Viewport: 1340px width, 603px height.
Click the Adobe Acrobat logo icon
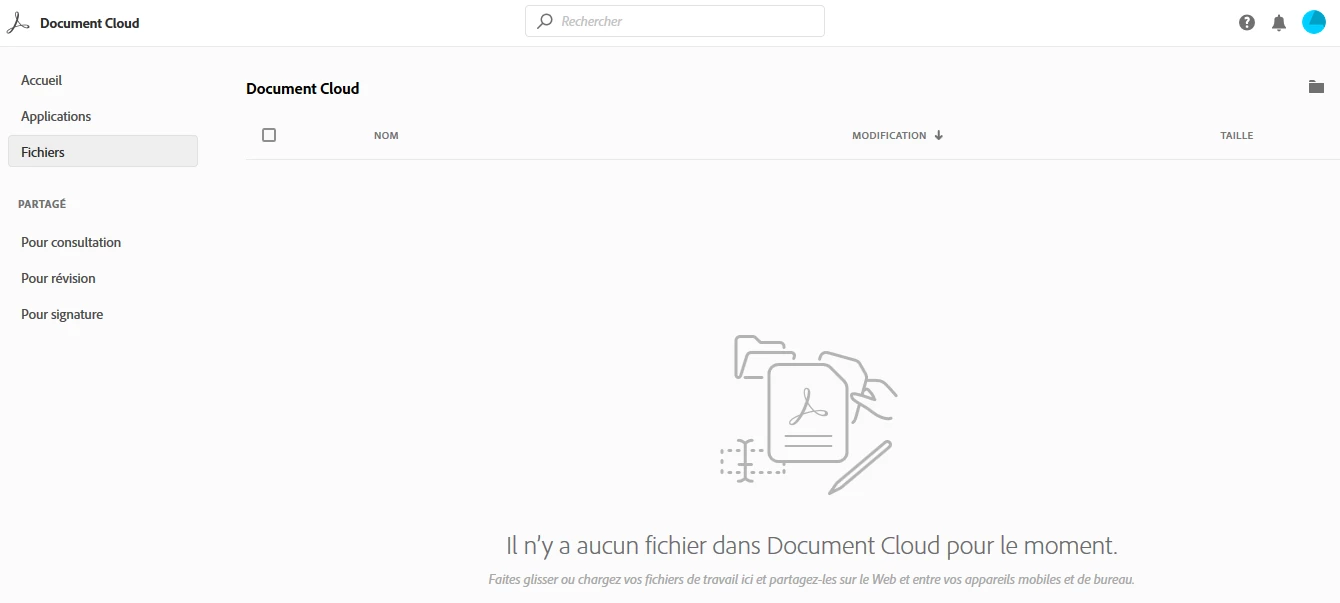(18, 23)
